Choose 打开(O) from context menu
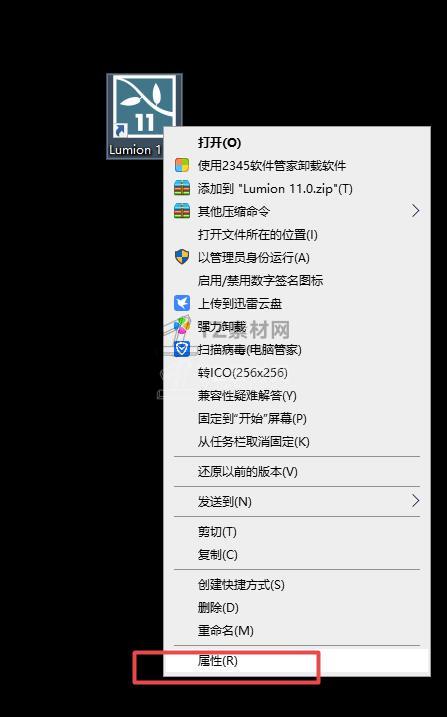The height and width of the screenshot is (717, 447). click(x=297, y=142)
